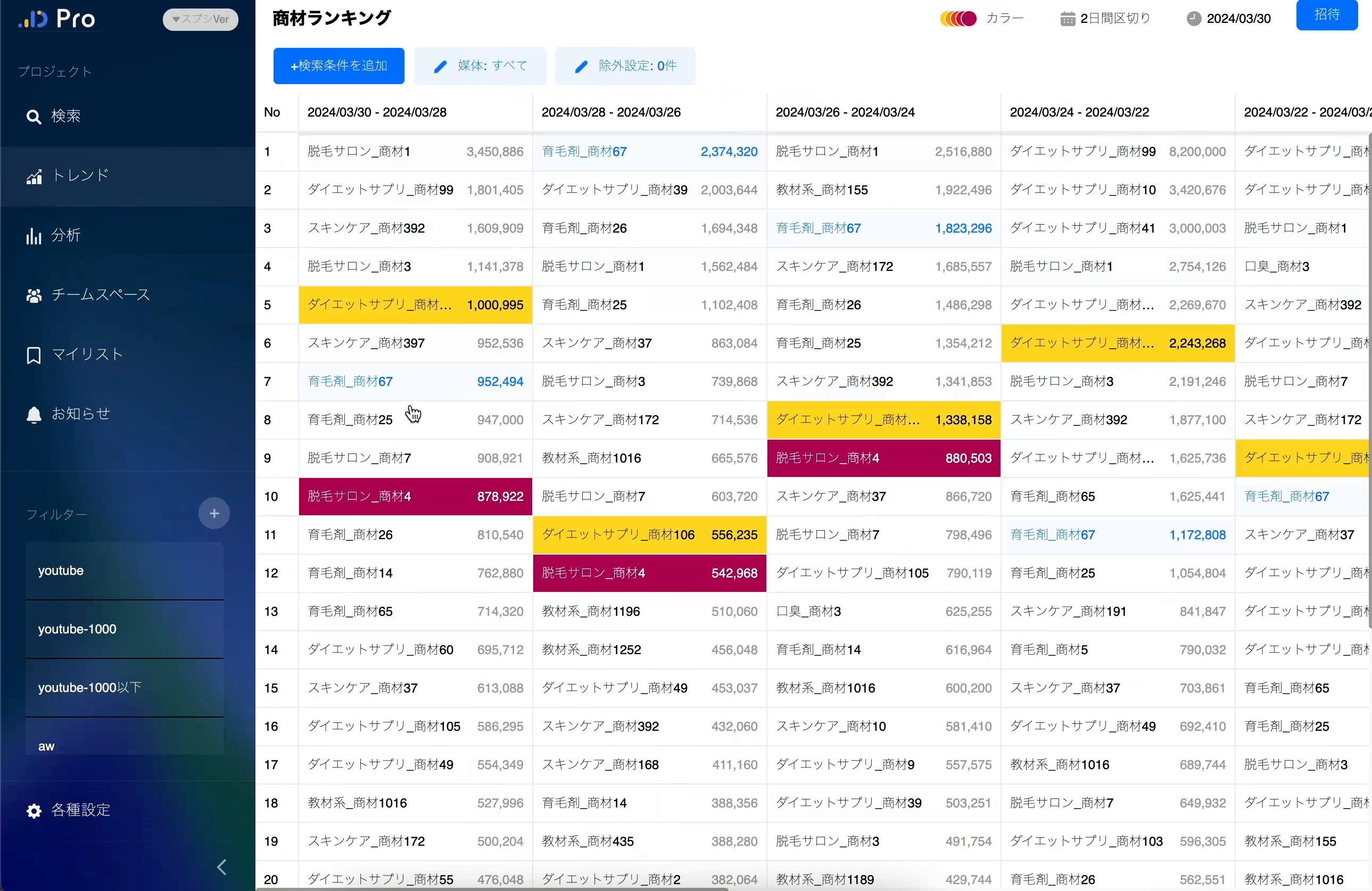Click the blue invite button
The height and width of the screenshot is (891, 1372).
1326,15
